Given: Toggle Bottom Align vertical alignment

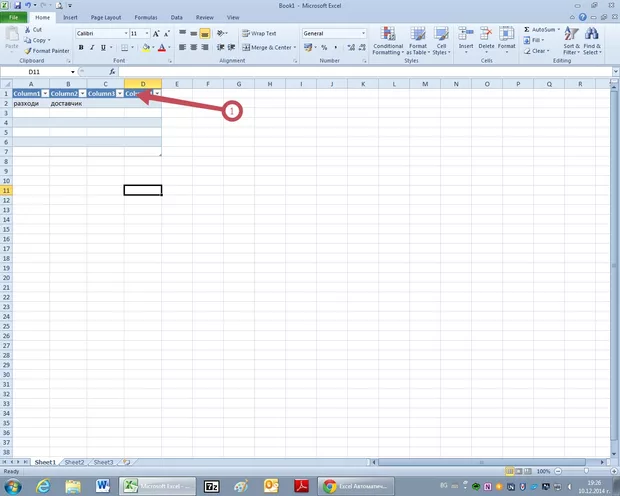Looking at the screenshot, I should coord(204,34).
